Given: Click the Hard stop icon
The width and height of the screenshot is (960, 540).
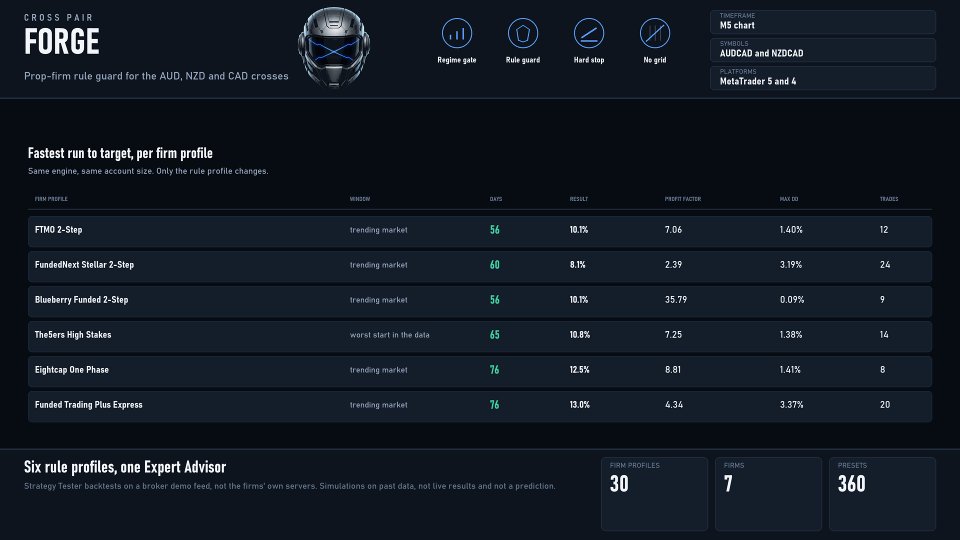Looking at the screenshot, I should coord(589,33).
